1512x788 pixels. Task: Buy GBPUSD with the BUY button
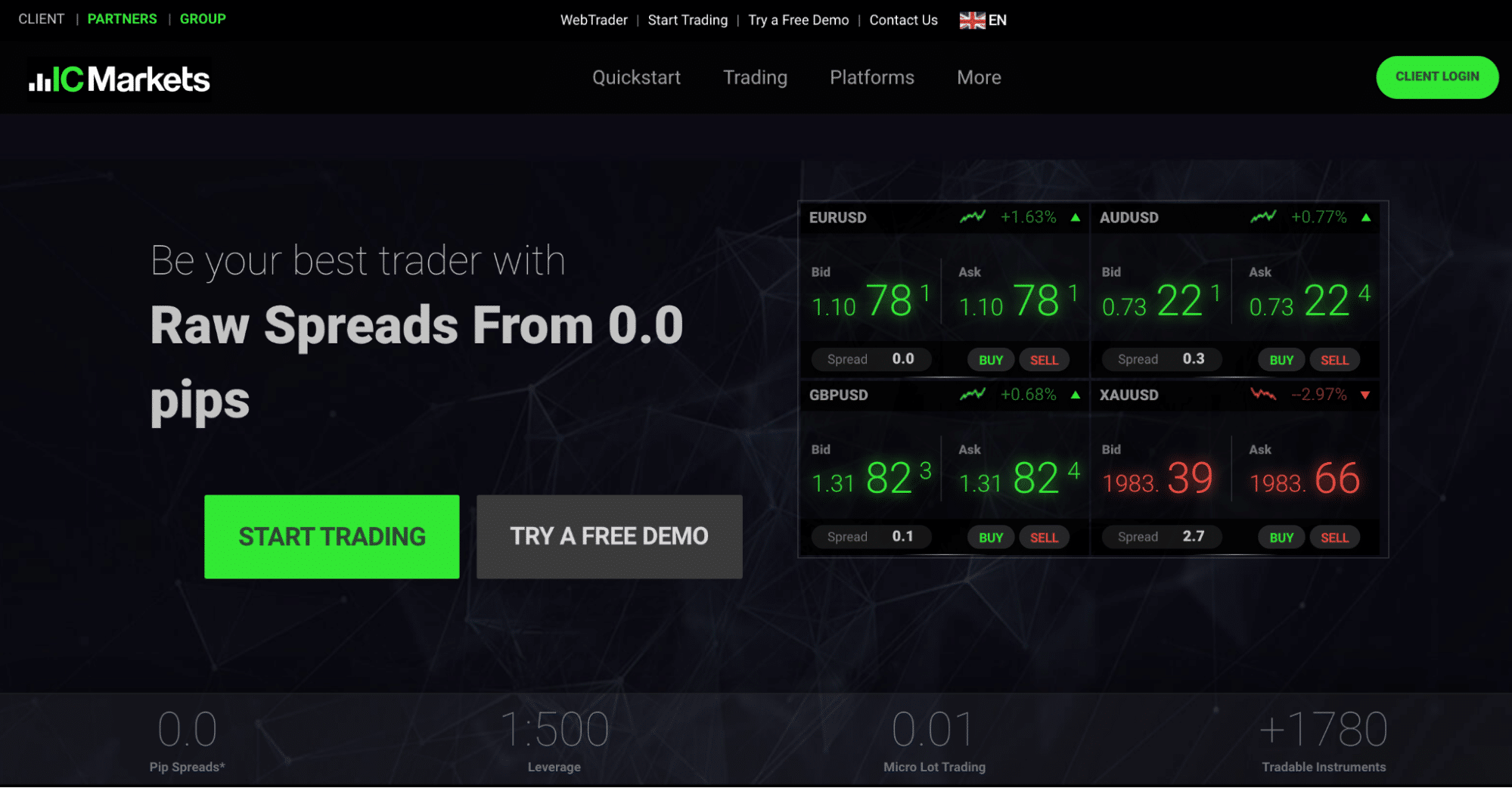991,538
